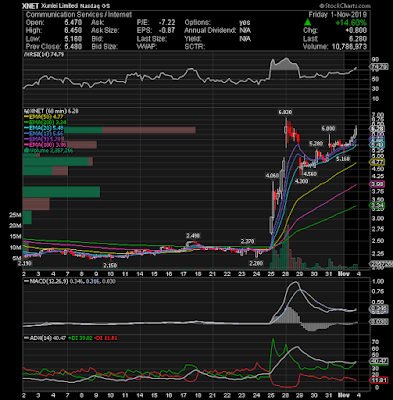Screen dimensions: 393x400
Task: Click the +14.60% percent change value
Action: (350, 23)
